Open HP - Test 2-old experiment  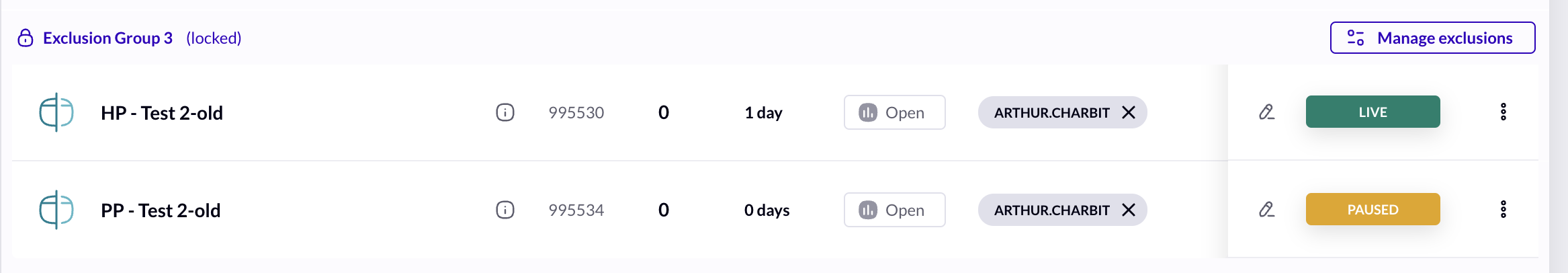tap(162, 113)
